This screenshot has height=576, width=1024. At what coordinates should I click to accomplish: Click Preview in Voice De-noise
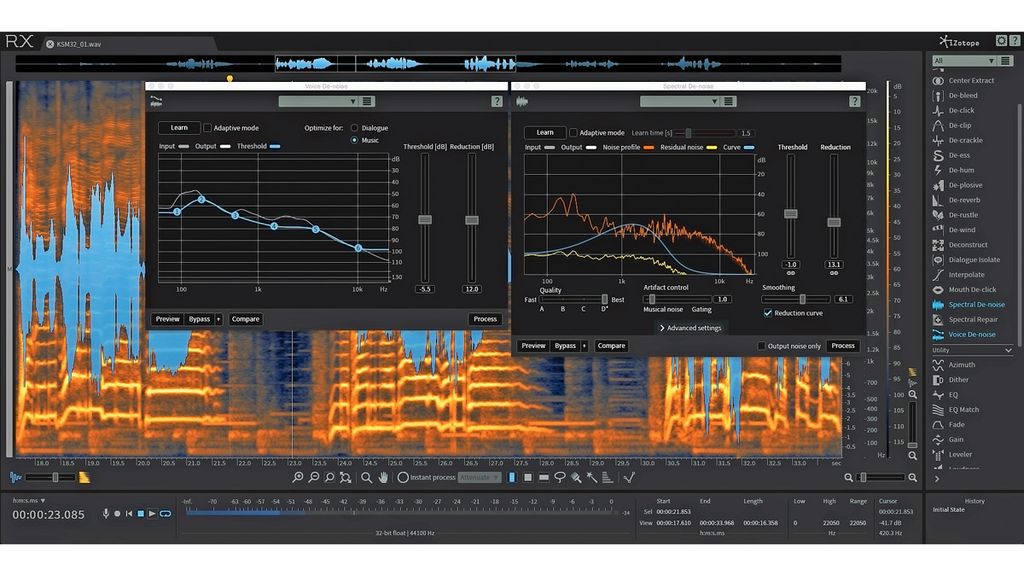[x=167, y=319]
